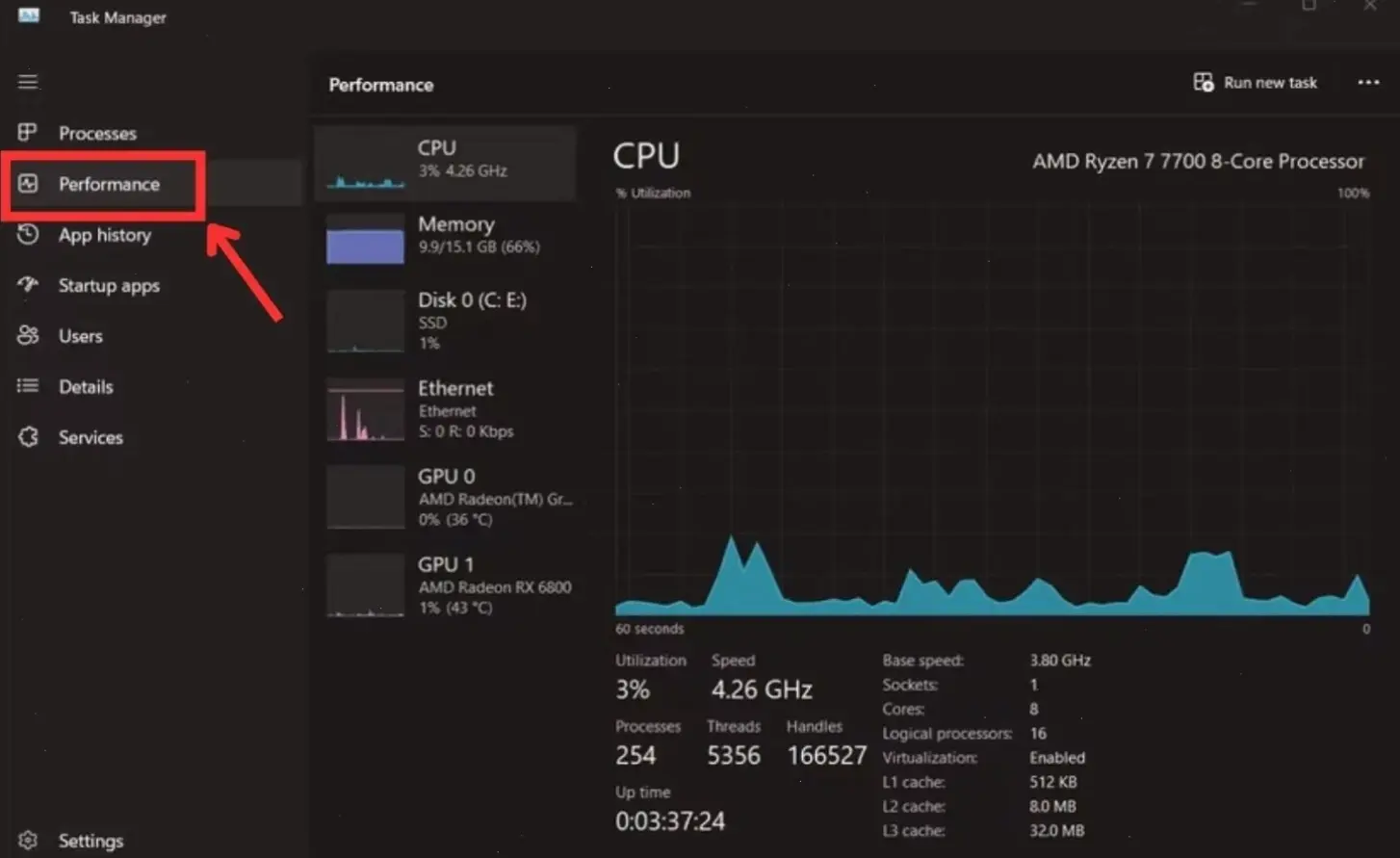Select the CPU performance graph thumbnail
Viewport: 1400px width, 858px height.
365,165
